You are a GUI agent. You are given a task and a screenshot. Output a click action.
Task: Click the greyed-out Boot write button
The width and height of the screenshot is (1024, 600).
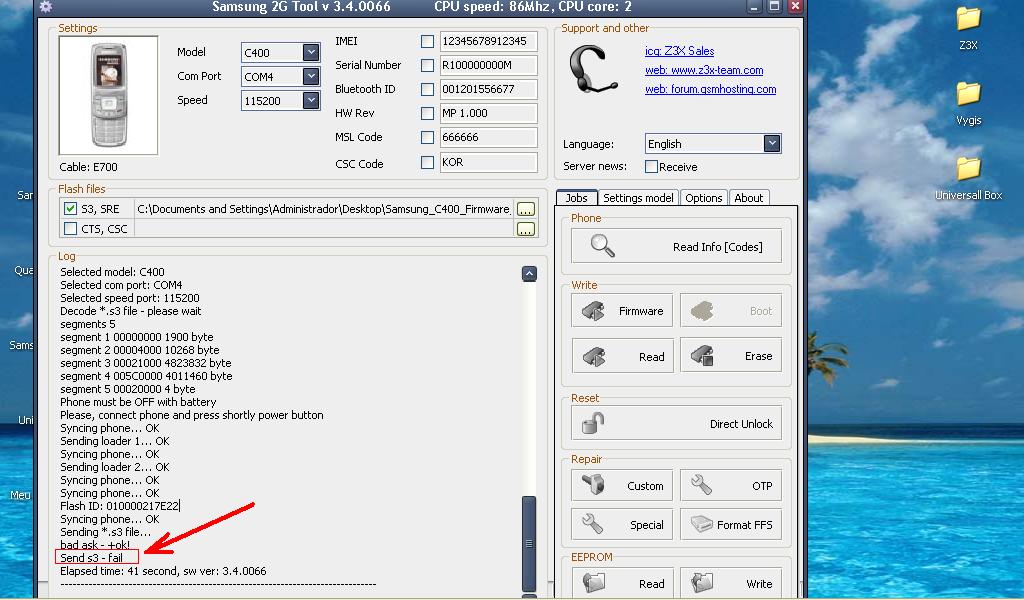731,310
